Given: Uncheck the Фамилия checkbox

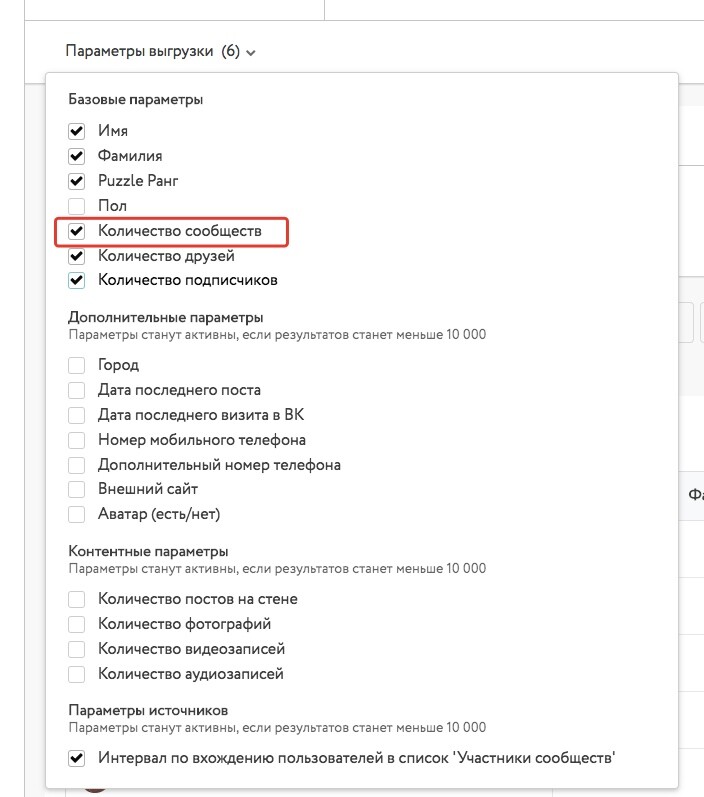Looking at the screenshot, I should click(x=77, y=156).
